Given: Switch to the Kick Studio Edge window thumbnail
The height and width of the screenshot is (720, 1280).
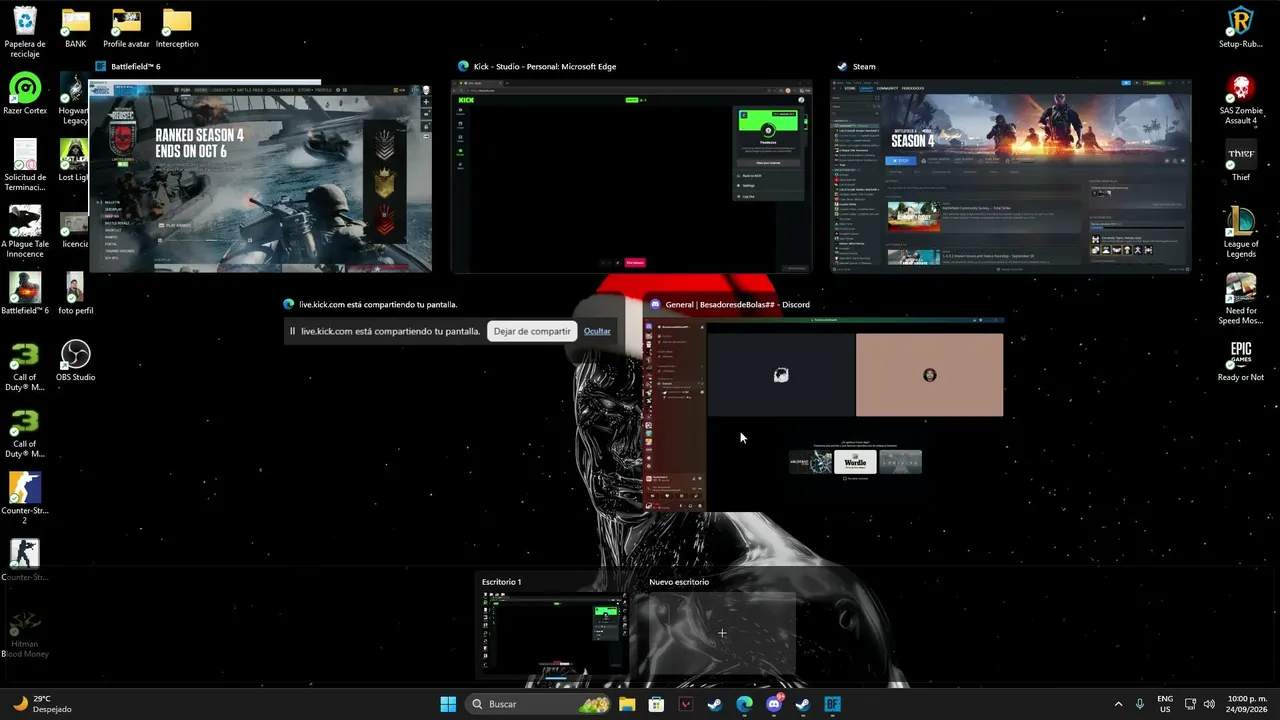Looking at the screenshot, I should pos(631,177).
